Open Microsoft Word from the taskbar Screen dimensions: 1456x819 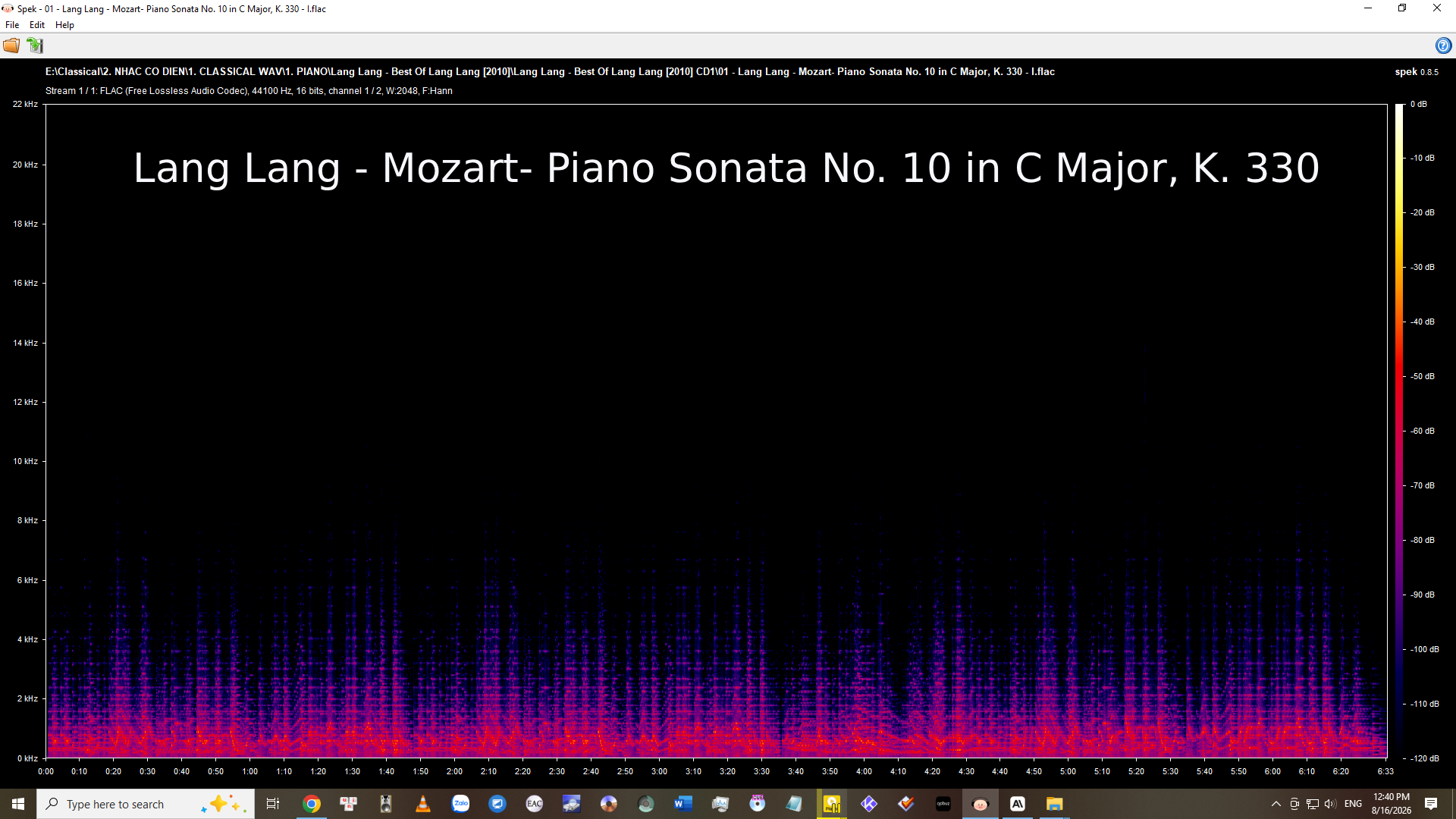point(683,804)
